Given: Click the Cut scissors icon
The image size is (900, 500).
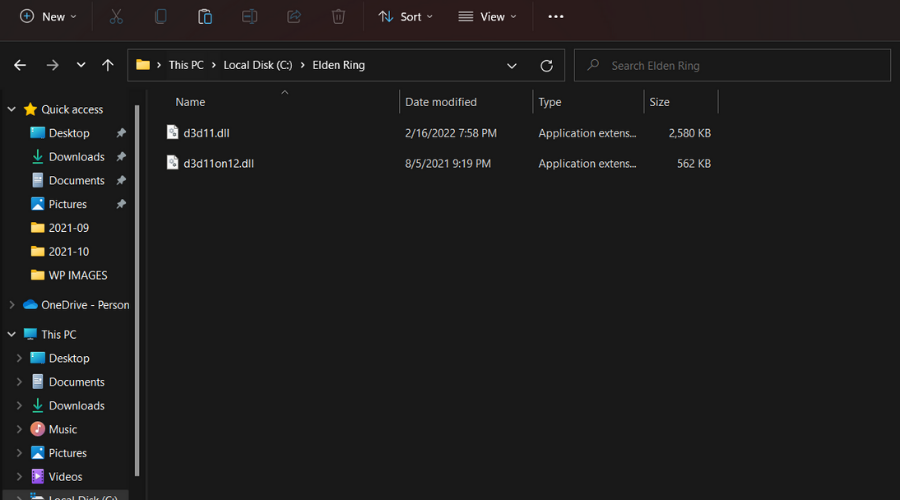Looking at the screenshot, I should [116, 17].
